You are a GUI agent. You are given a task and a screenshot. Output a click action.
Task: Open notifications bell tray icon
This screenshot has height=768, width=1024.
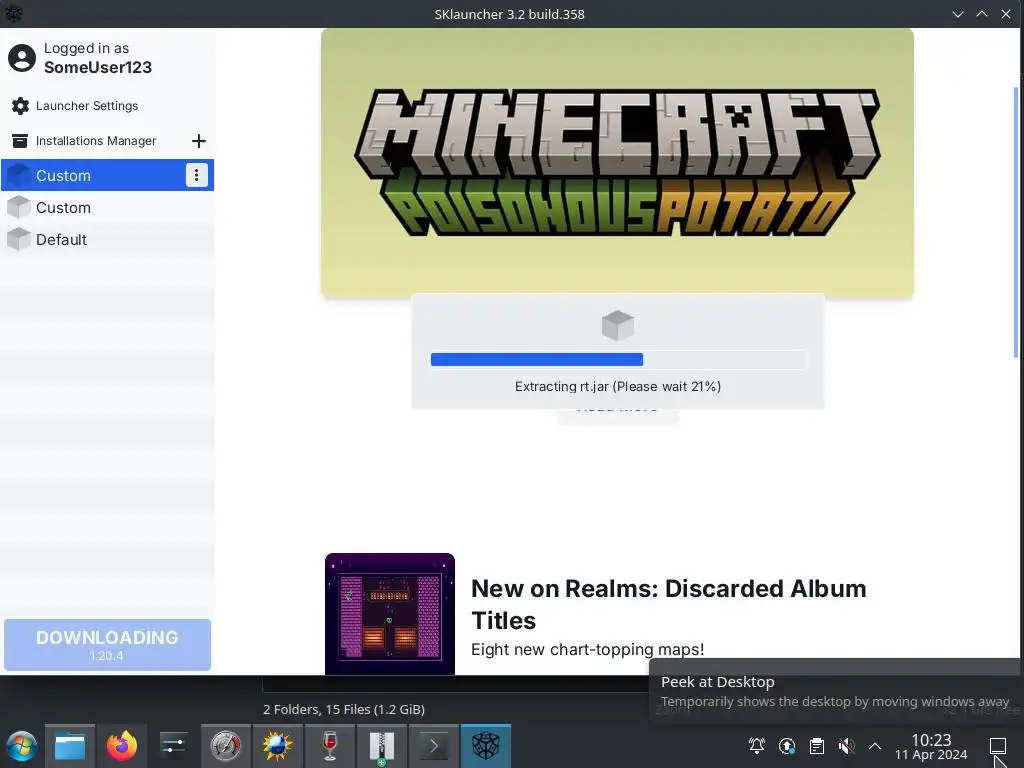click(x=757, y=746)
